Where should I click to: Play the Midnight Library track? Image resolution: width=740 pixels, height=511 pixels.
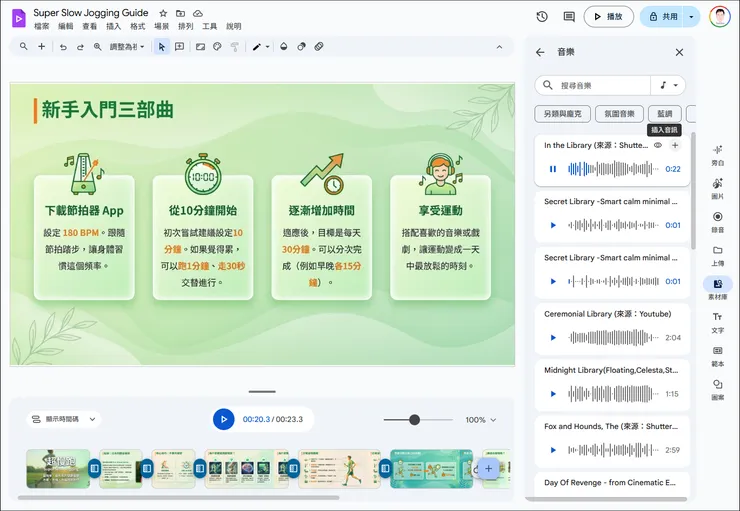point(553,394)
